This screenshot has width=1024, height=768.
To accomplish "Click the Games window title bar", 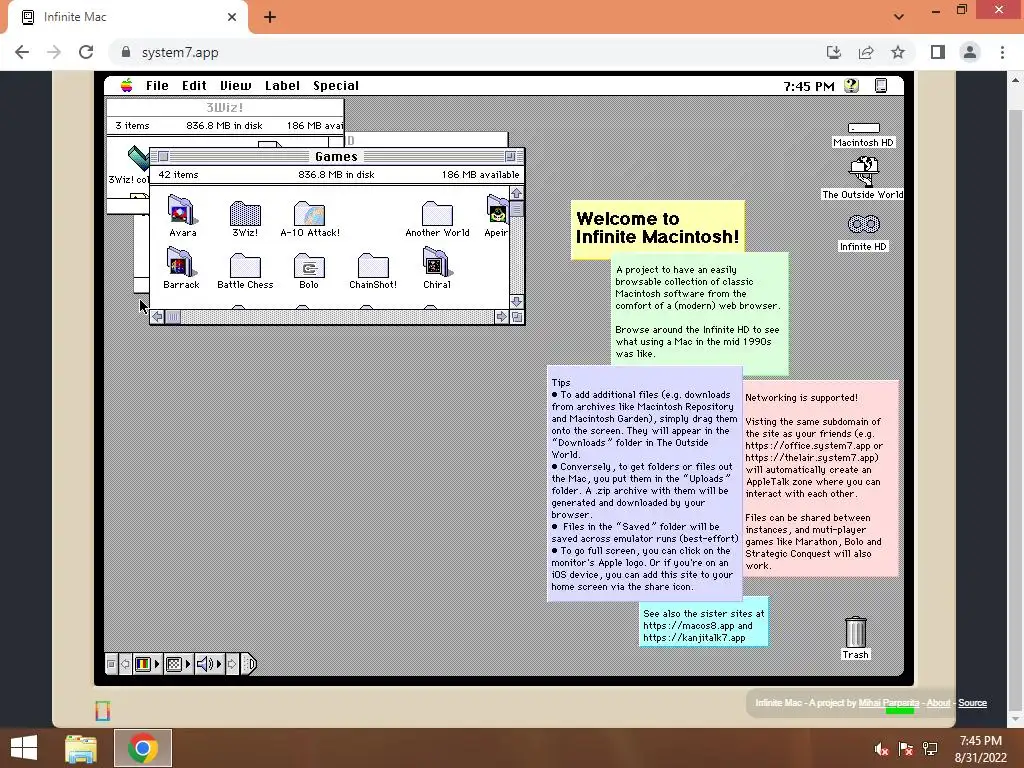I will (336, 157).
